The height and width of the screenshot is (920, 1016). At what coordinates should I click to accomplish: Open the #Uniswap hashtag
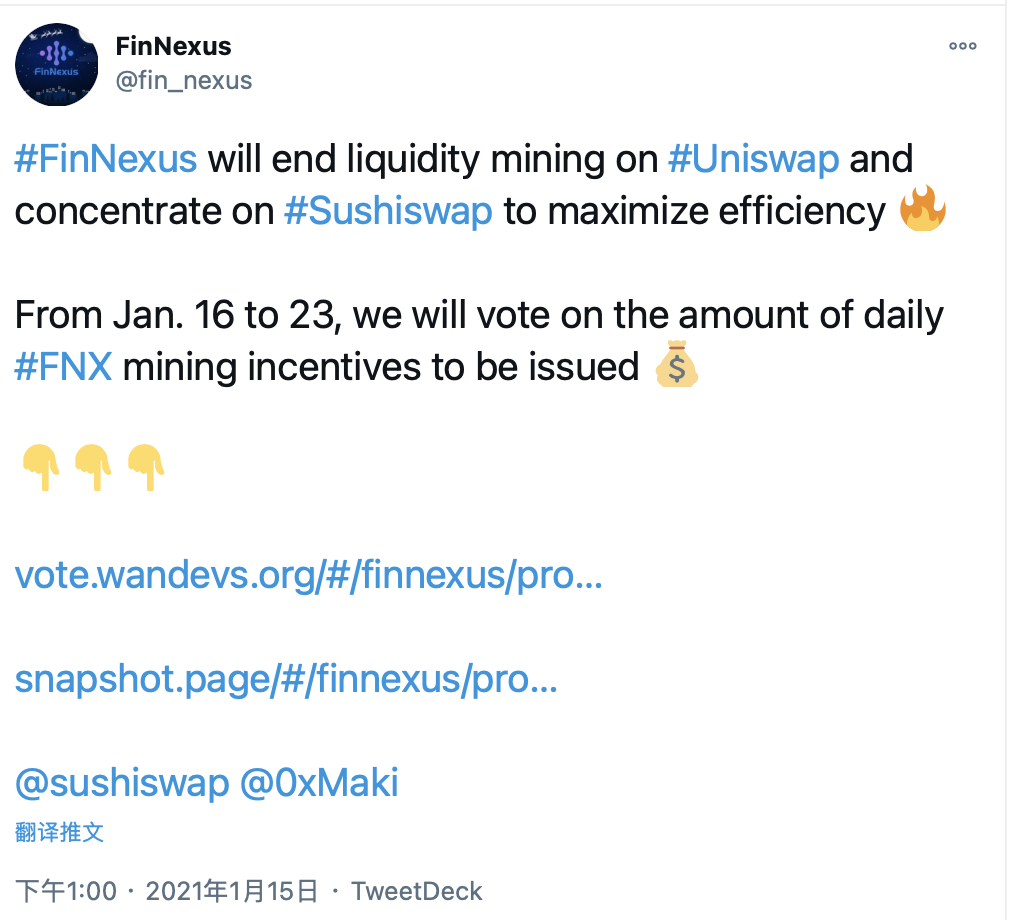[x=754, y=160]
